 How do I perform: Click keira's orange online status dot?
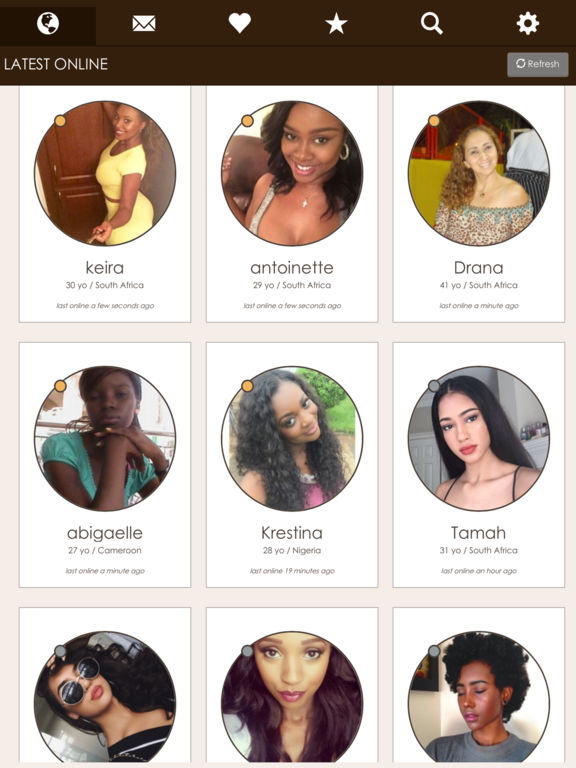(x=60, y=120)
